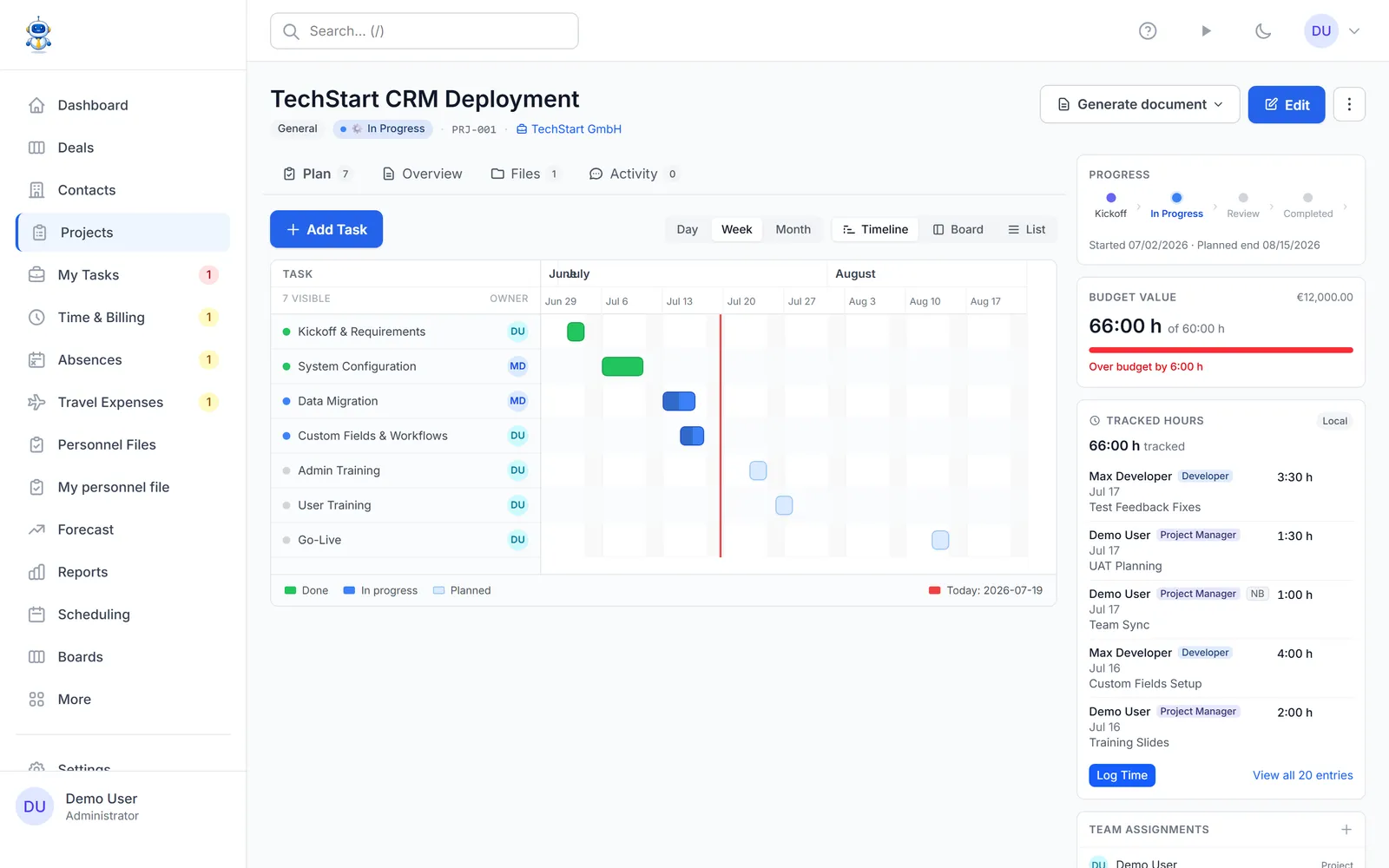Go to Deals in sidebar
The image size is (1389, 868).
point(122,148)
